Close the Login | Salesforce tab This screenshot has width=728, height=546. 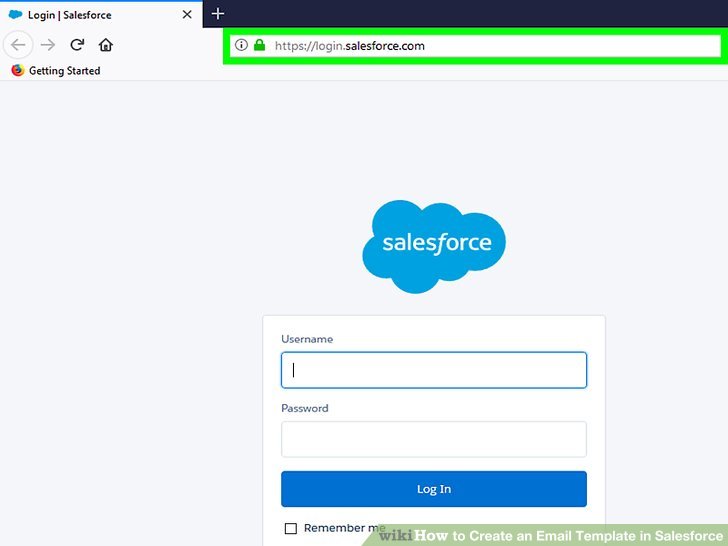187,15
